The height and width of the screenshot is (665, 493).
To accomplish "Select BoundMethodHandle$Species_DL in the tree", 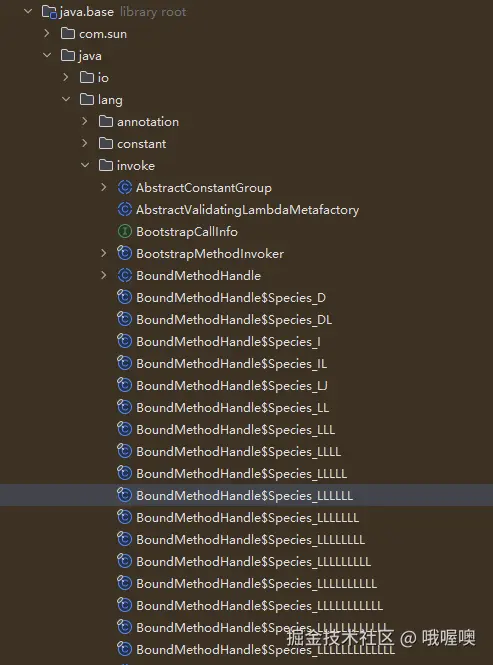I will click(x=234, y=320).
